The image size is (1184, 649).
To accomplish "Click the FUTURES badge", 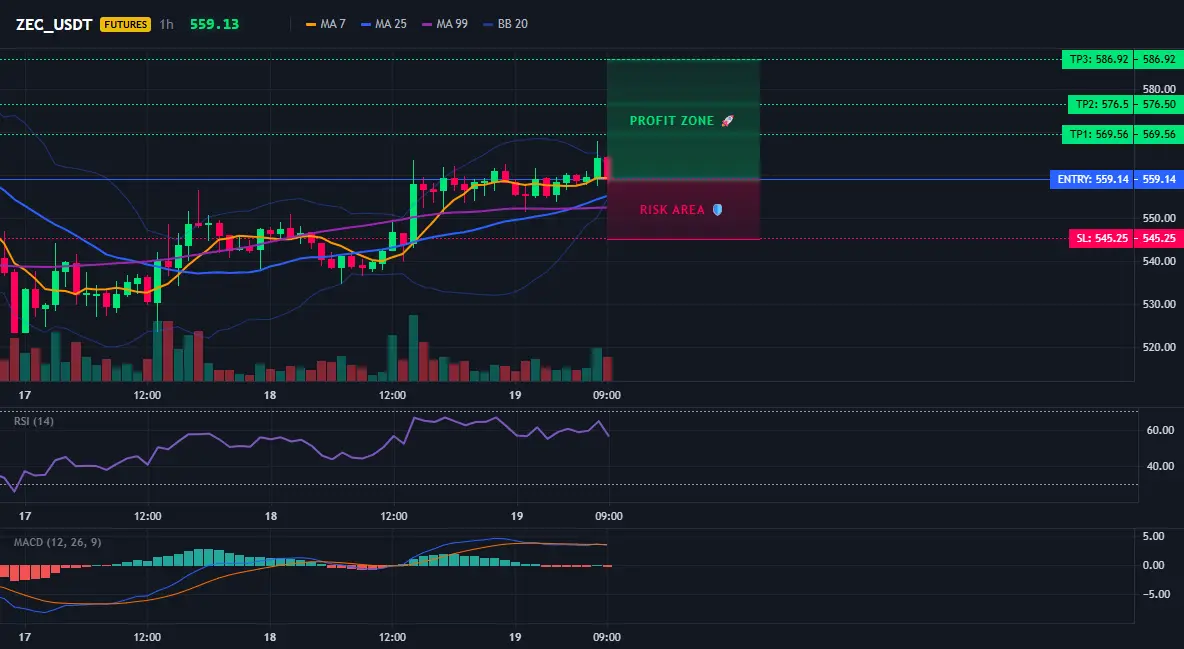I will [x=125, y=24].
